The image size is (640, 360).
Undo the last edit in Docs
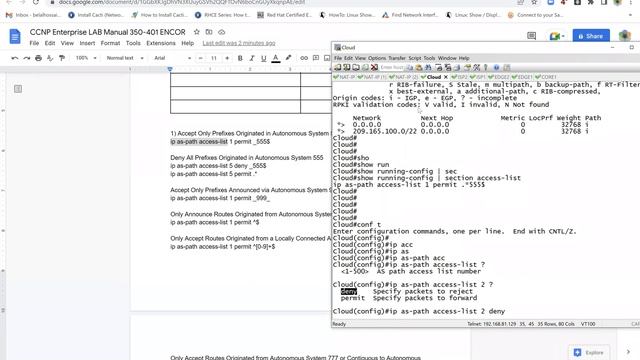click(x=15, y=58)
